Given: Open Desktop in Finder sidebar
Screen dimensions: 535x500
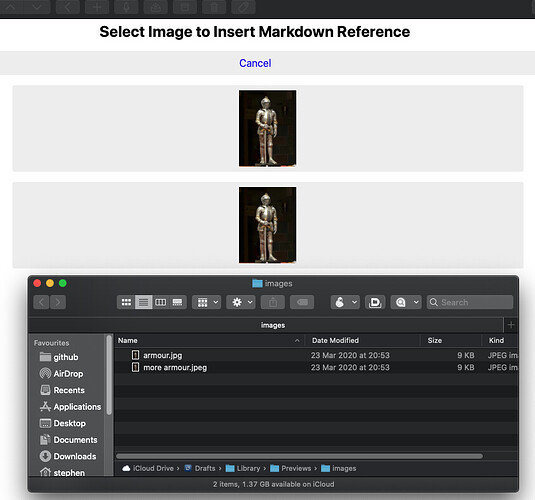Looking at the screenshot, I should [x=63, y=423].
